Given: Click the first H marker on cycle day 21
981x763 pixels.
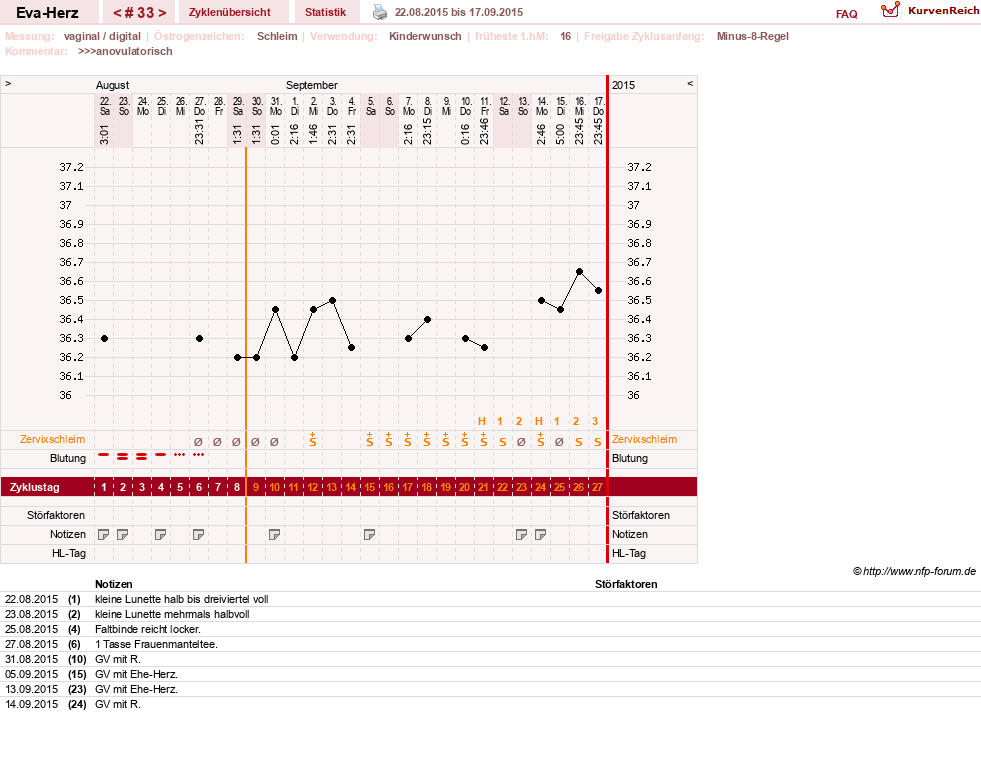Looking at the screenshot, I should [482, 421].
